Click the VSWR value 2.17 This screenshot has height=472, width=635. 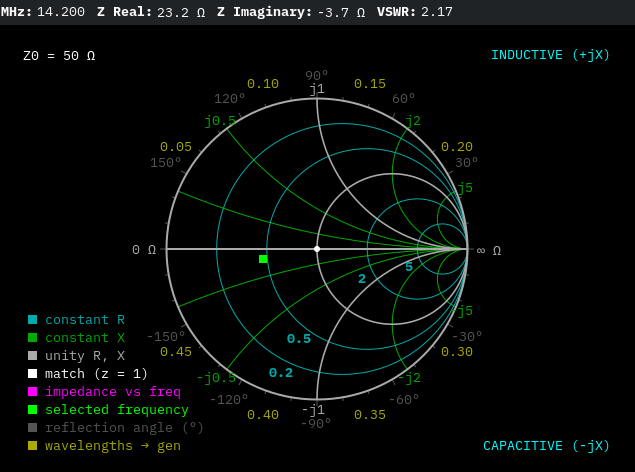[x=437, y=12]
